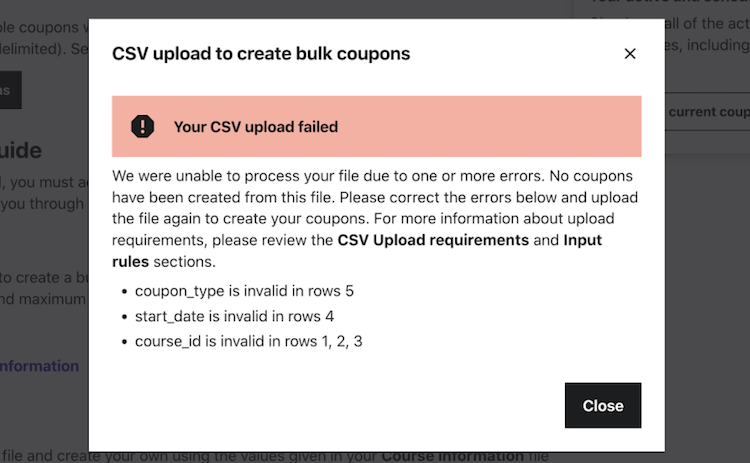Click the bullet point beside the coupon_type error
Image resolution: width=750 pixels, height=463 pixels.
[123, 292]
